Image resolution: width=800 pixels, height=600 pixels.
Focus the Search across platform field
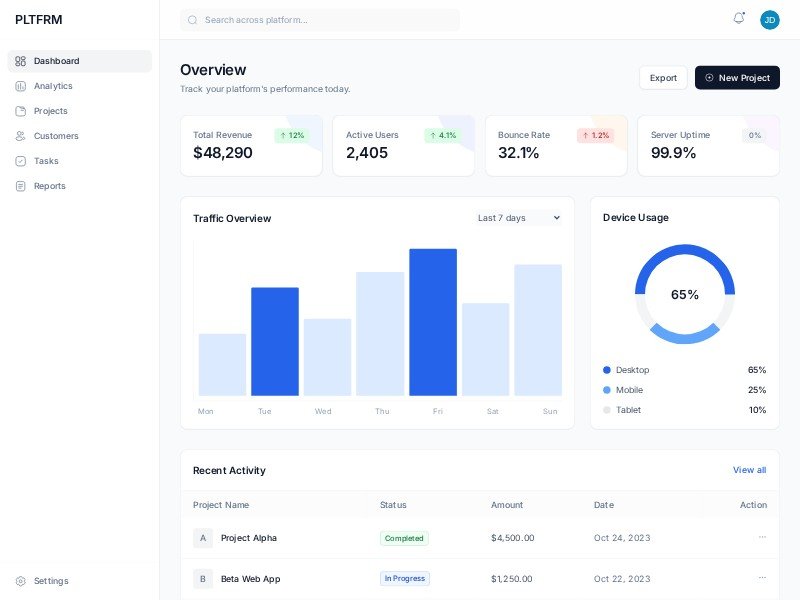[320, 20]
